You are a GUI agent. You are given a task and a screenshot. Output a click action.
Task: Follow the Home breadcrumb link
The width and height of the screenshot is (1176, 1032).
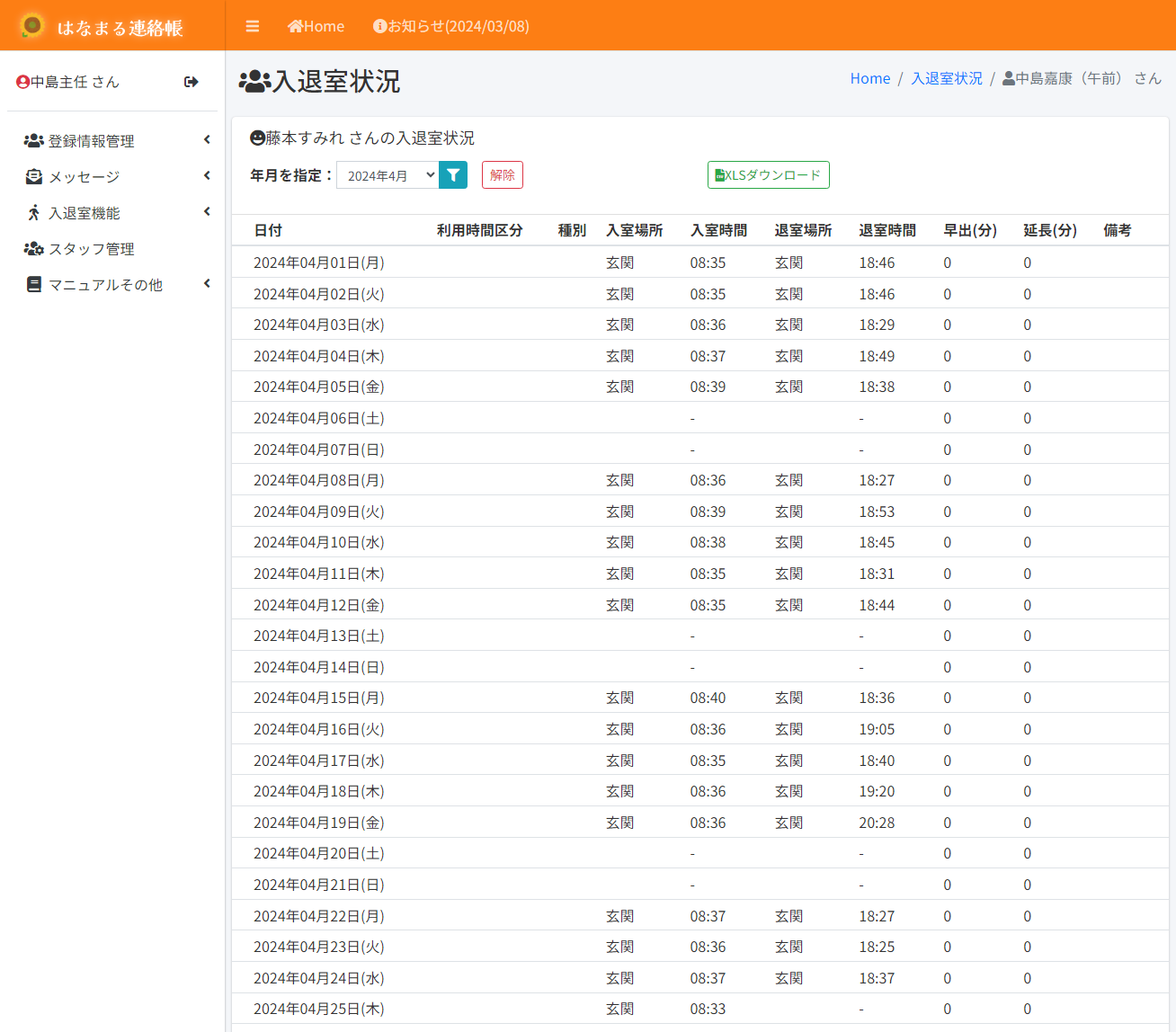point(870,79)
